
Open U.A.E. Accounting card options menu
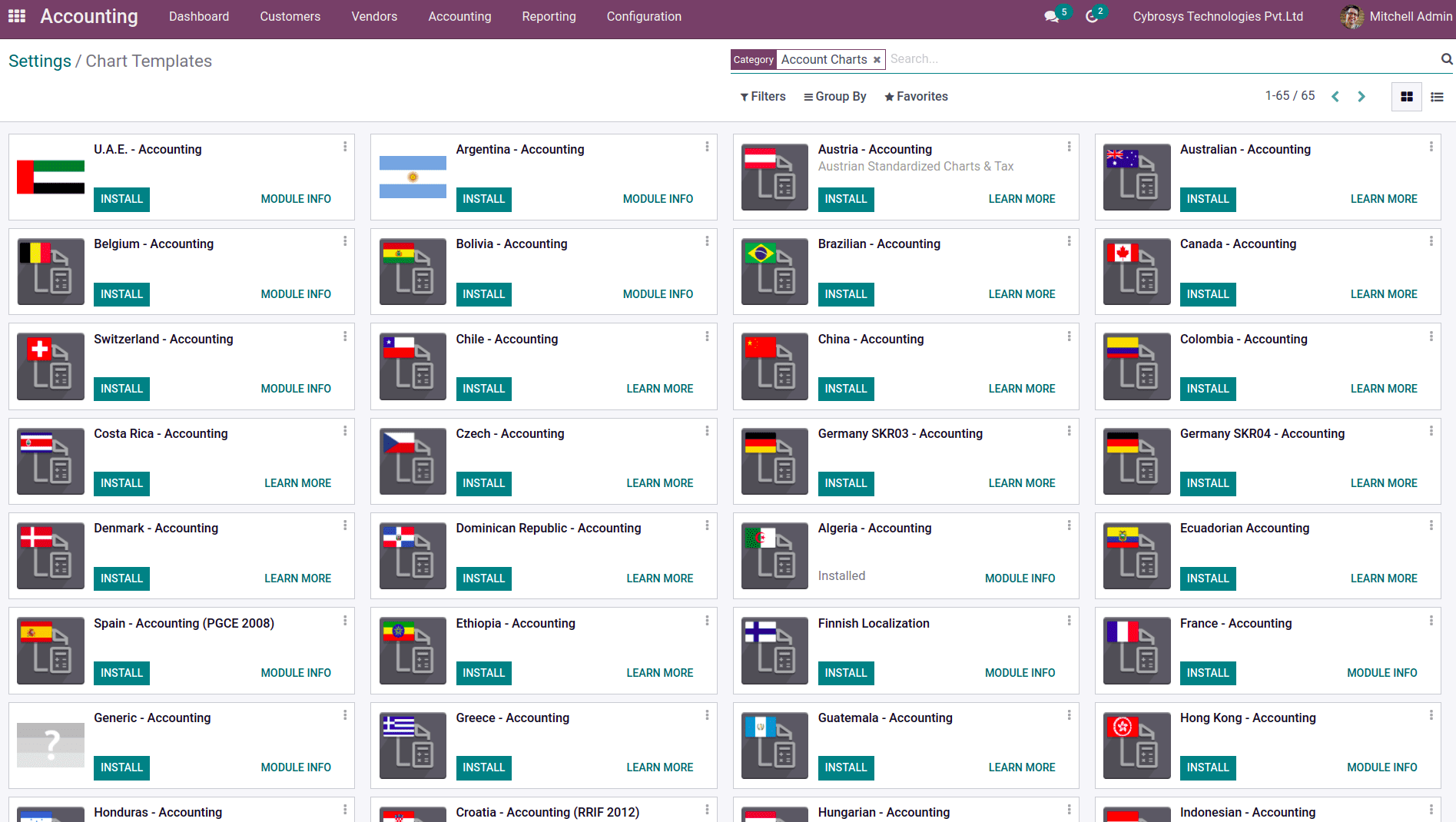pyautogui.click(x=345, y=147)
